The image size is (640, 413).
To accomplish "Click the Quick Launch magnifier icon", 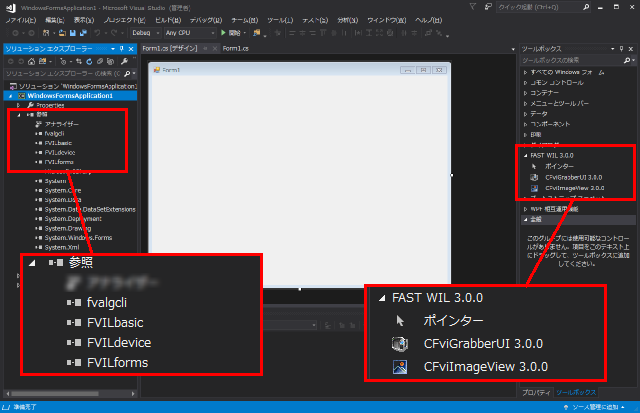I will click(586, 7).
